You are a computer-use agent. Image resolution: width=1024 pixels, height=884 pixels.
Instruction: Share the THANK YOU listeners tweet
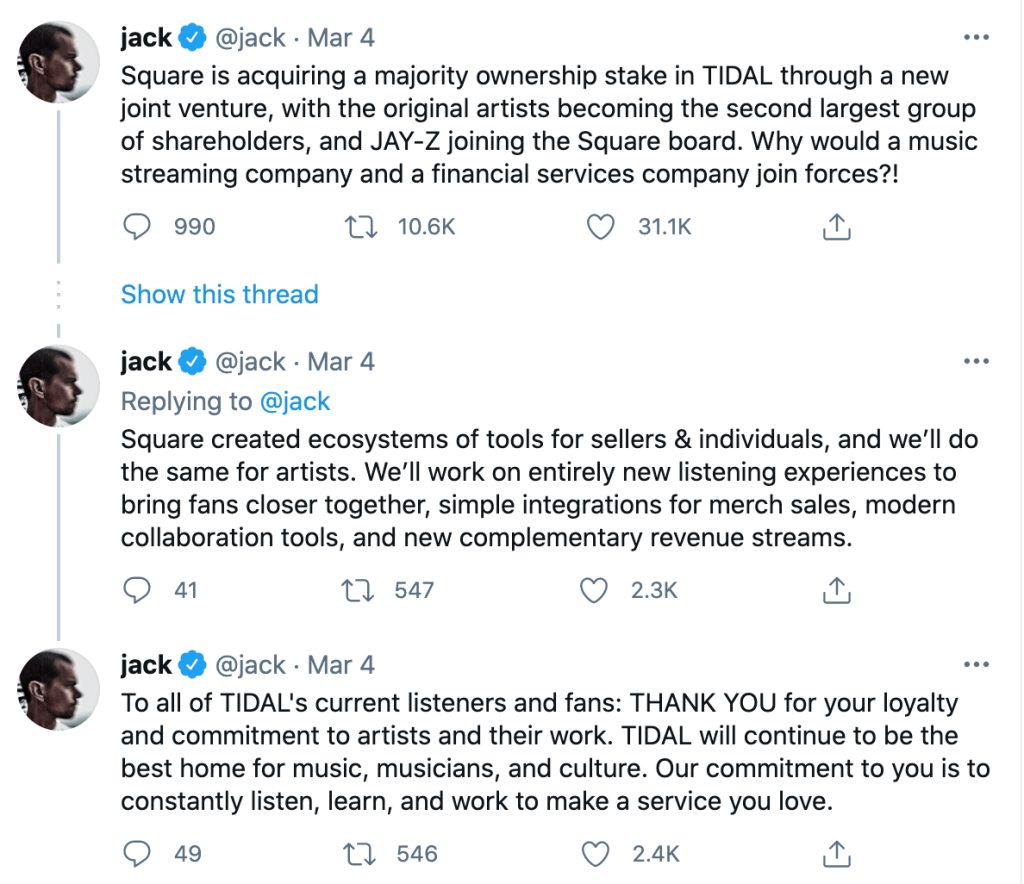(836, 854)
